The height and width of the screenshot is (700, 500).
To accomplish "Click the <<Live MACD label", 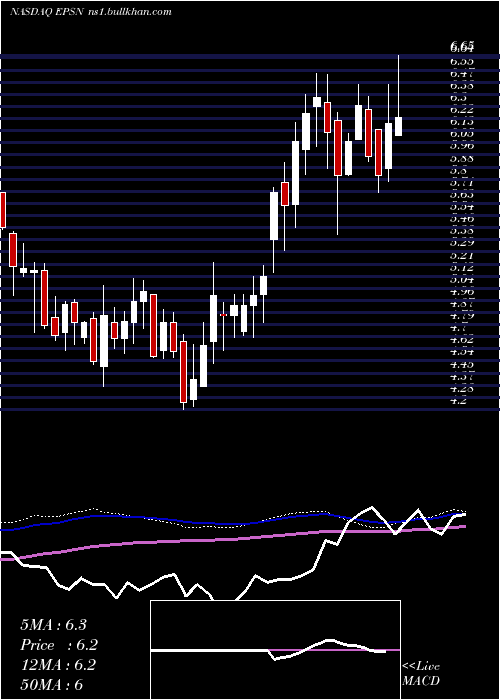I will pyautogui.click(x=421, y=673).
